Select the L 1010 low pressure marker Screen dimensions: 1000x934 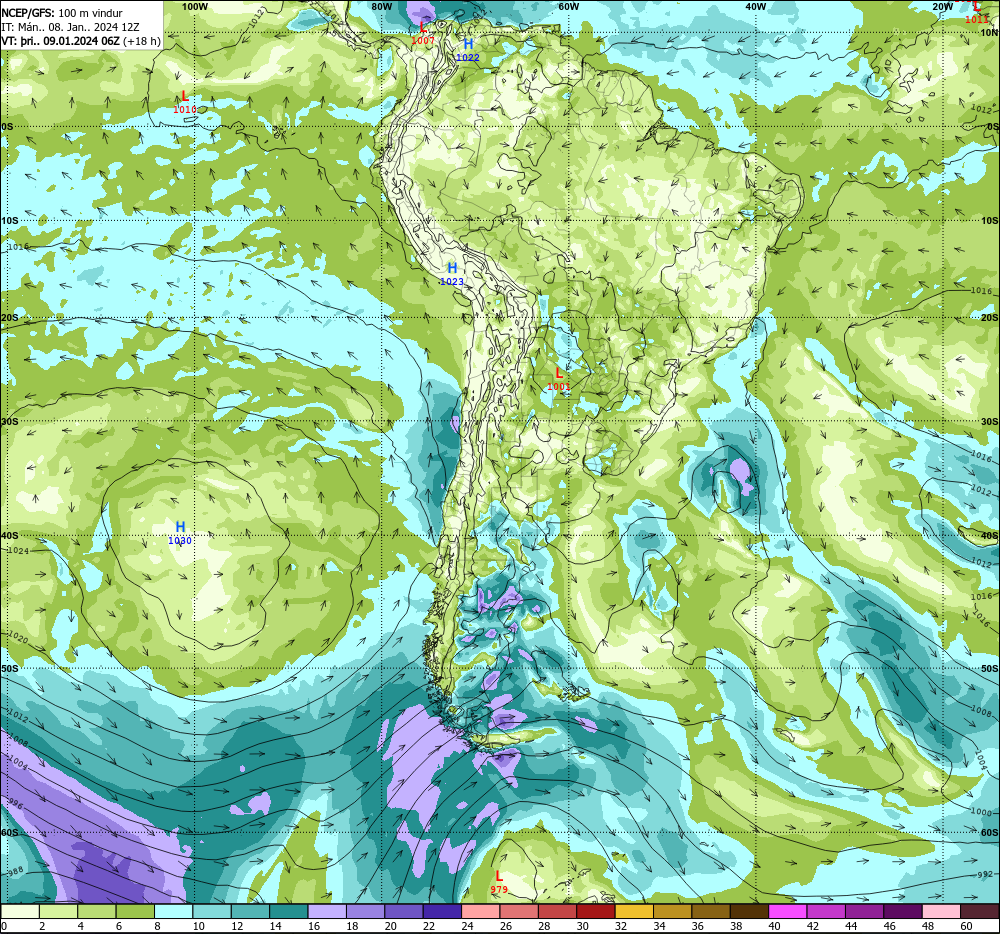click(x=185, y=102)
